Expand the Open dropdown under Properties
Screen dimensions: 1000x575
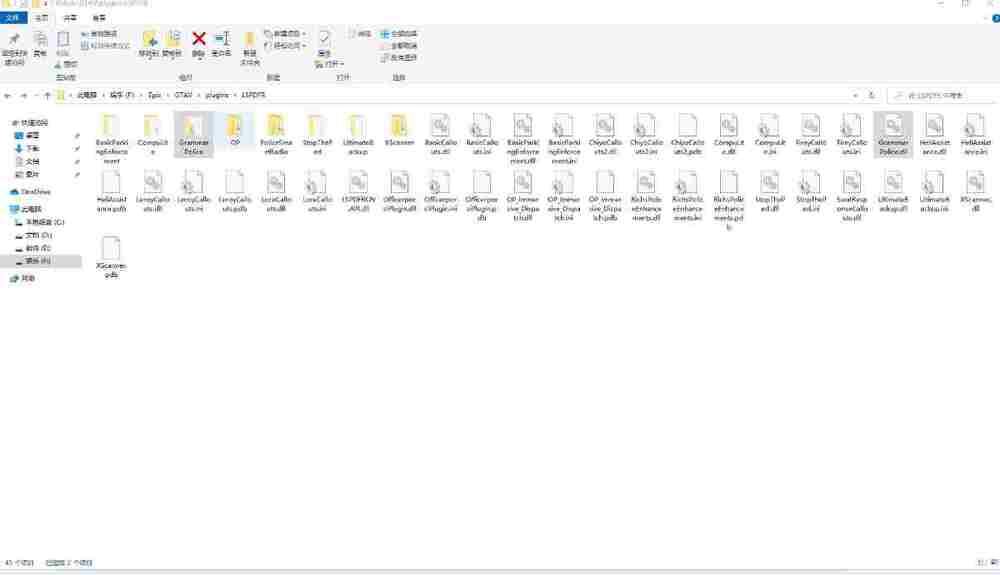tap(329, 65)
